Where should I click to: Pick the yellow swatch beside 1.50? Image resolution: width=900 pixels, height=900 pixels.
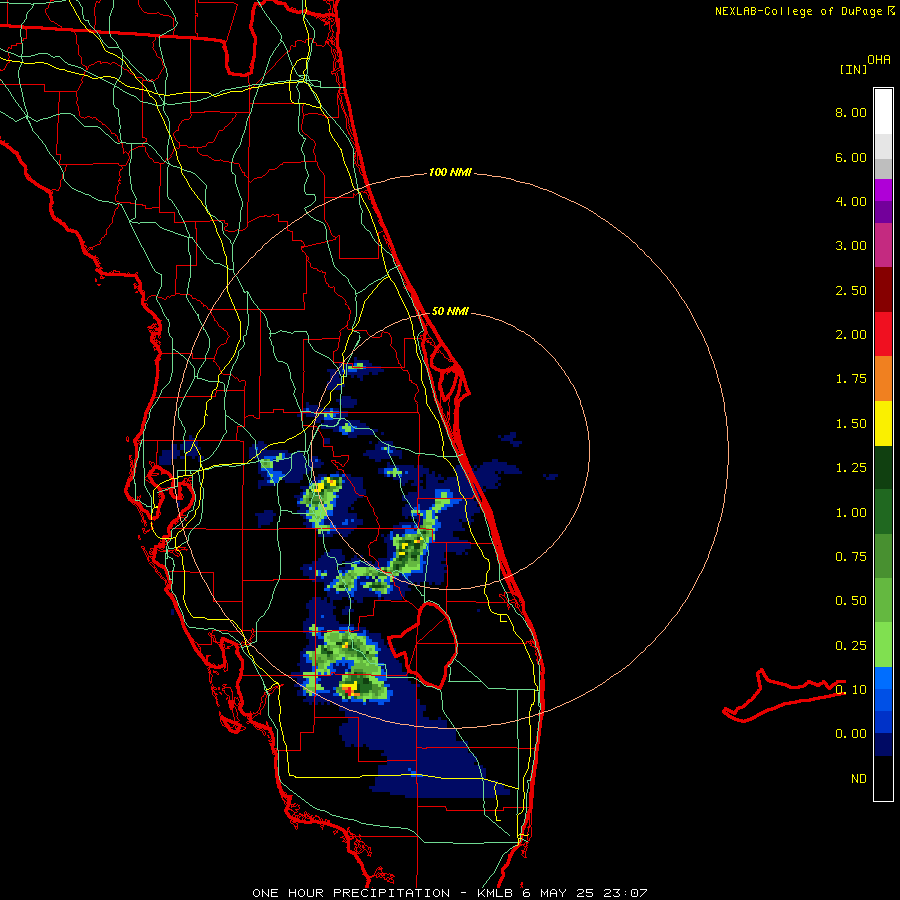[883, 423]
